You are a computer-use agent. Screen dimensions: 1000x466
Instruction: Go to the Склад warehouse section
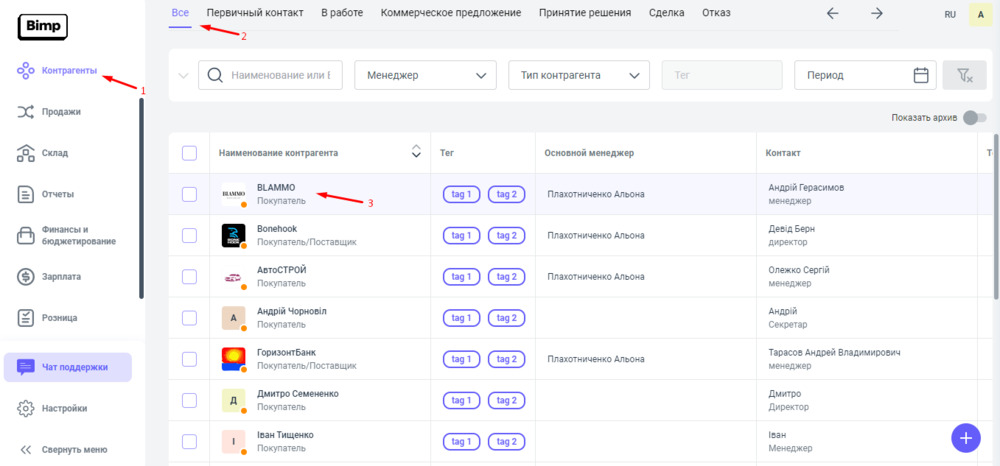click(54, 153)
